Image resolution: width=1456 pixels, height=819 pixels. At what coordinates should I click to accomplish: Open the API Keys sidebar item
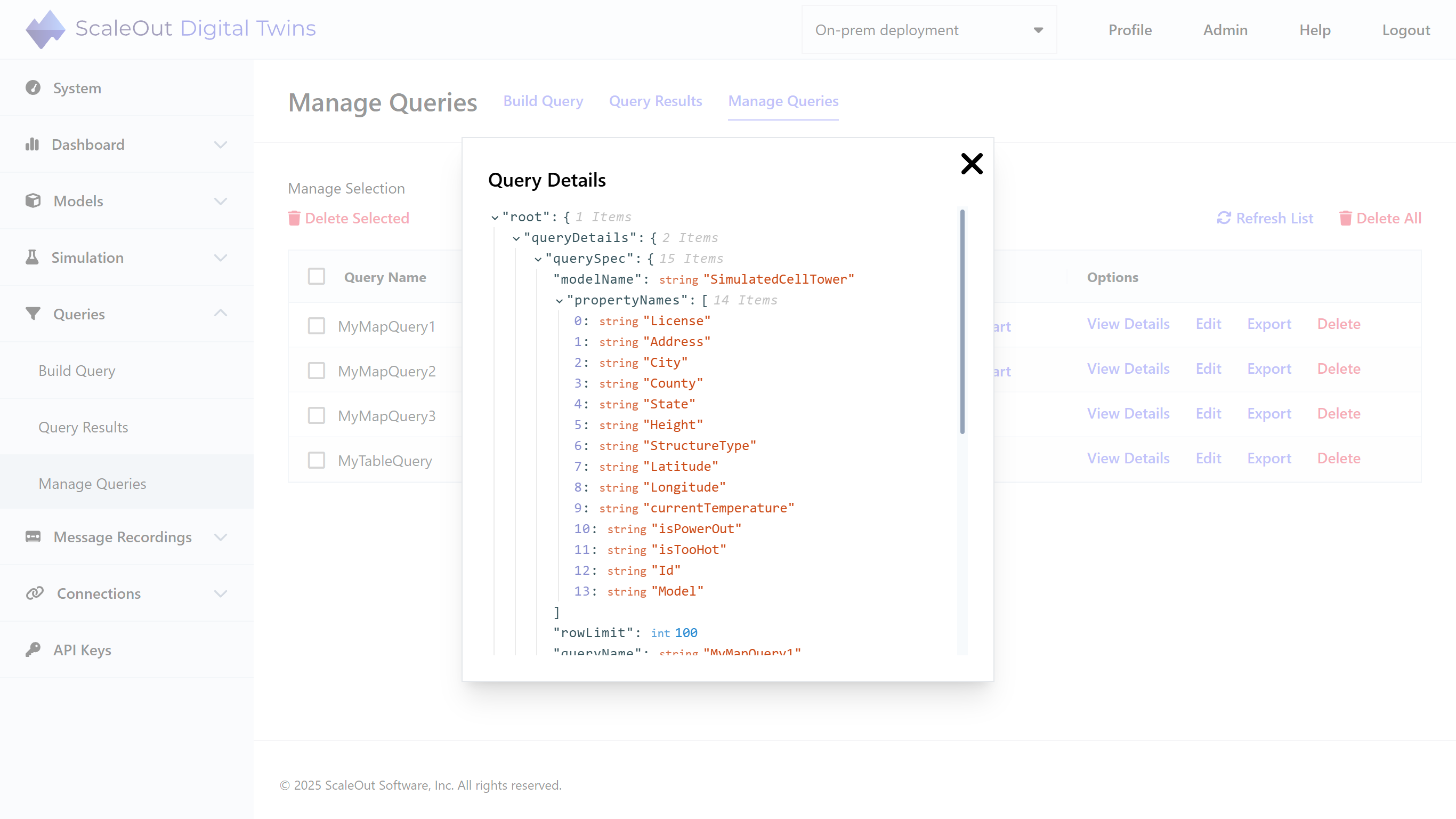[x=127, y=650]
